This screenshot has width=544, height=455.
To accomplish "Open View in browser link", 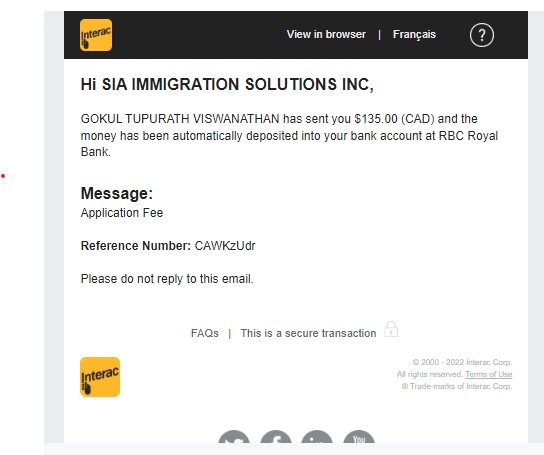I will click(326, 34).
